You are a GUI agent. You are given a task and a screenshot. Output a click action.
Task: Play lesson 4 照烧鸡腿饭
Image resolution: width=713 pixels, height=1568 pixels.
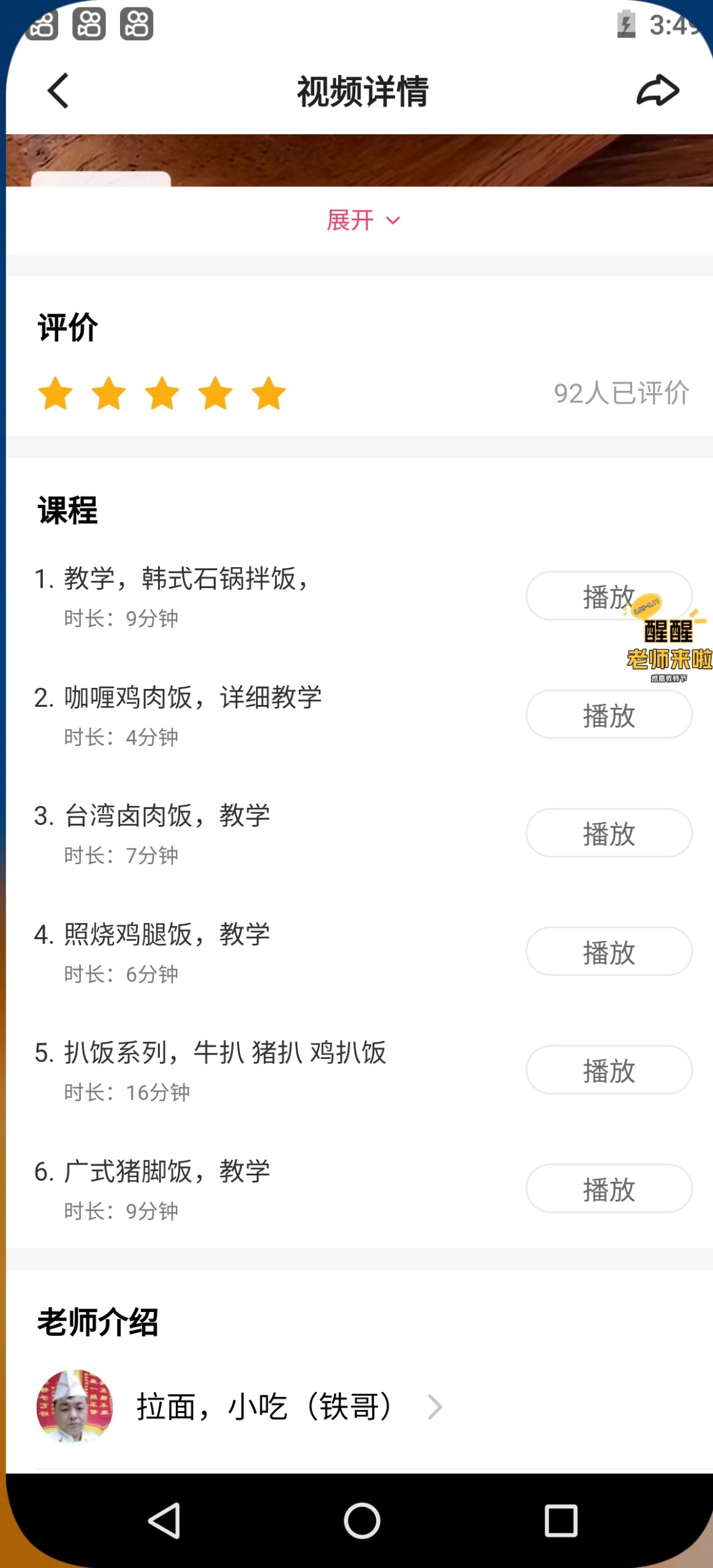pos(609,952)
